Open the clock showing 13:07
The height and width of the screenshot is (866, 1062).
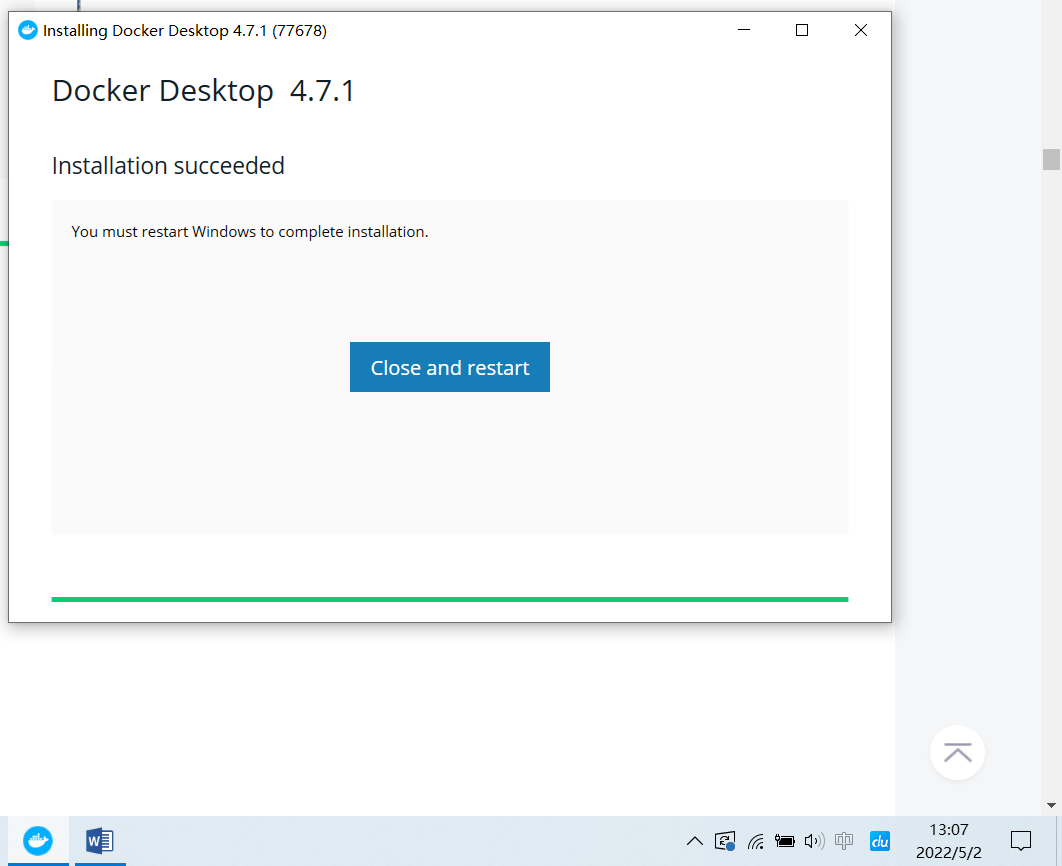coord(948,841)
